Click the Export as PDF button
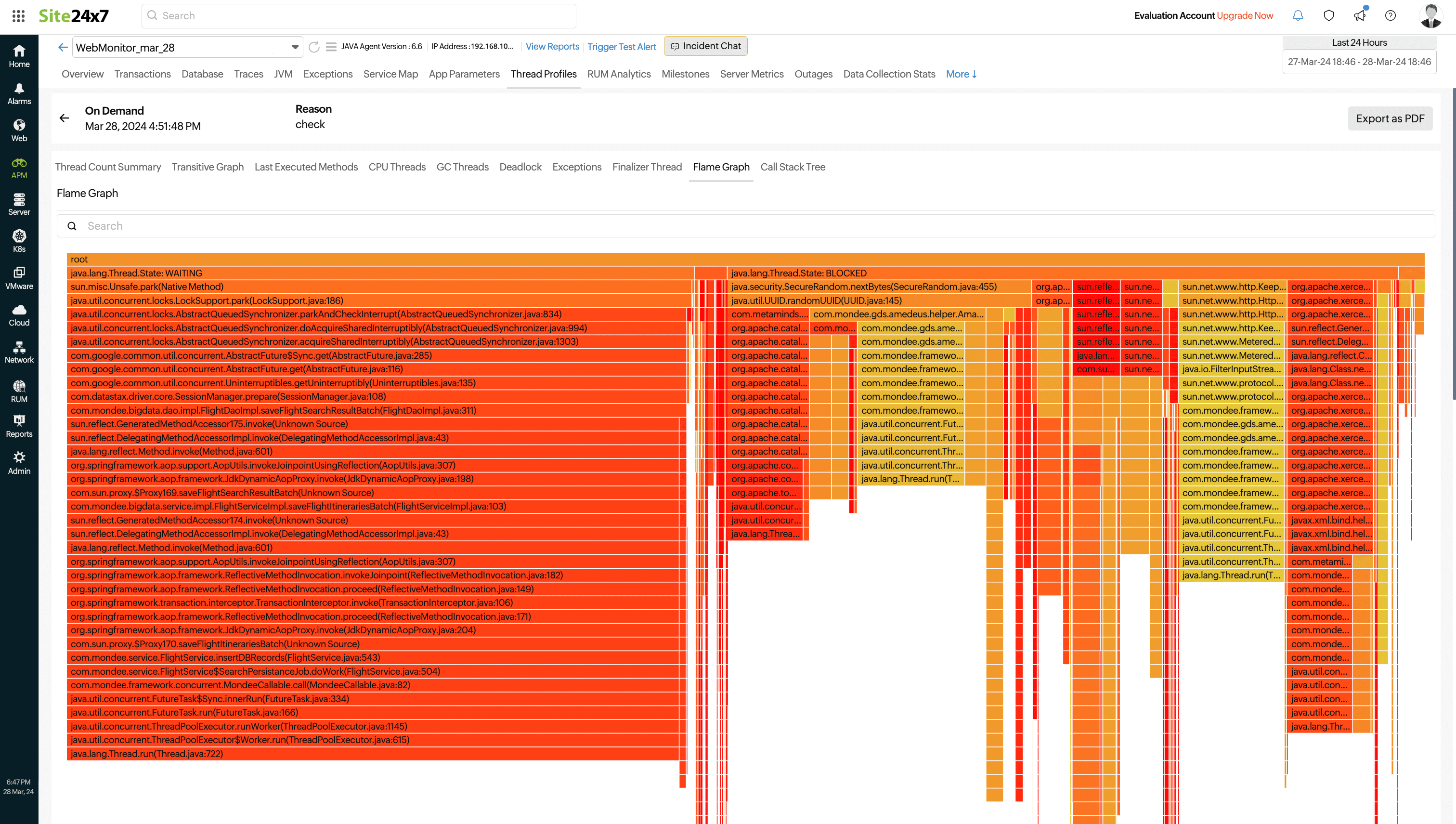The width and height of the screenshot is (1456, 824). click(x=1390, y=118)
